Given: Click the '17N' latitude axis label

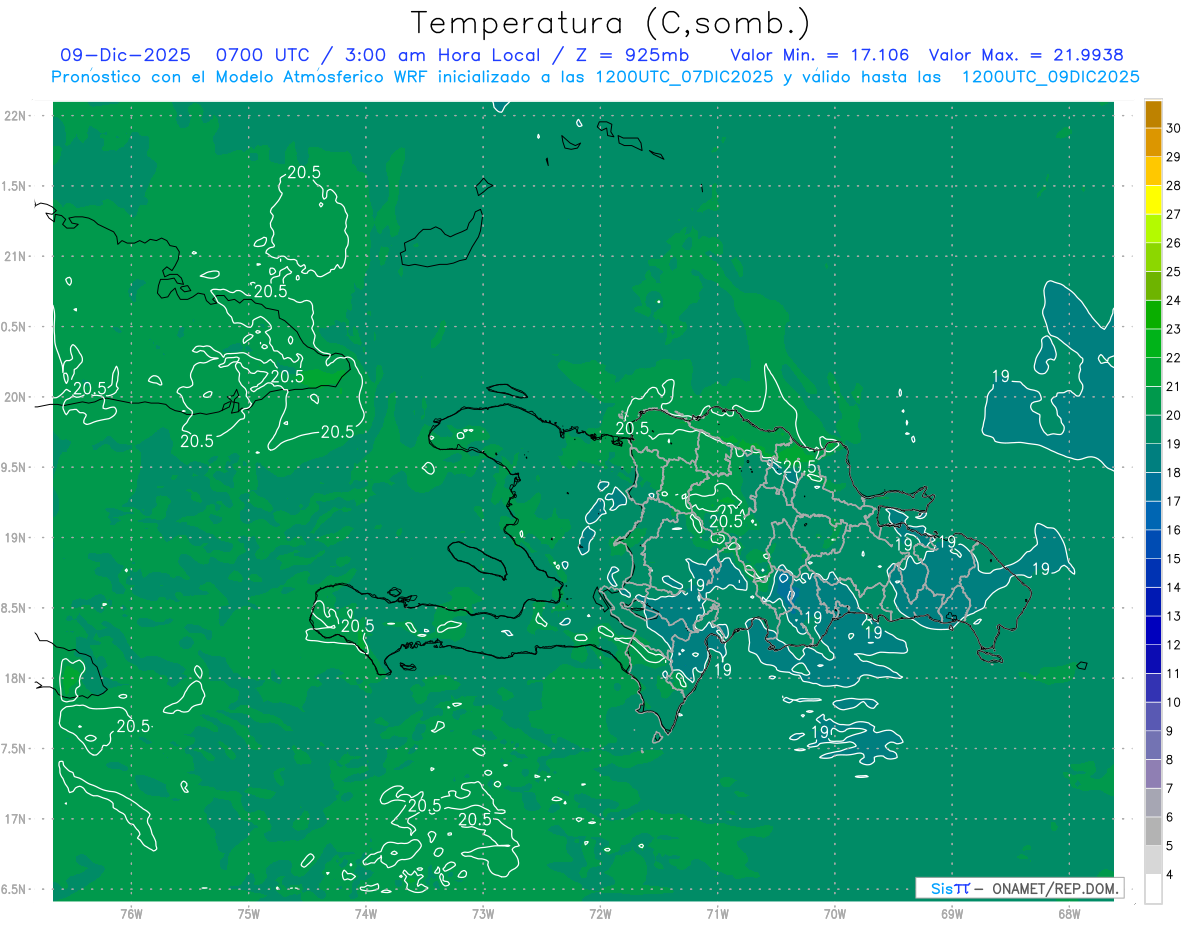Looking at the screenshot, I should tap(17, 820).
